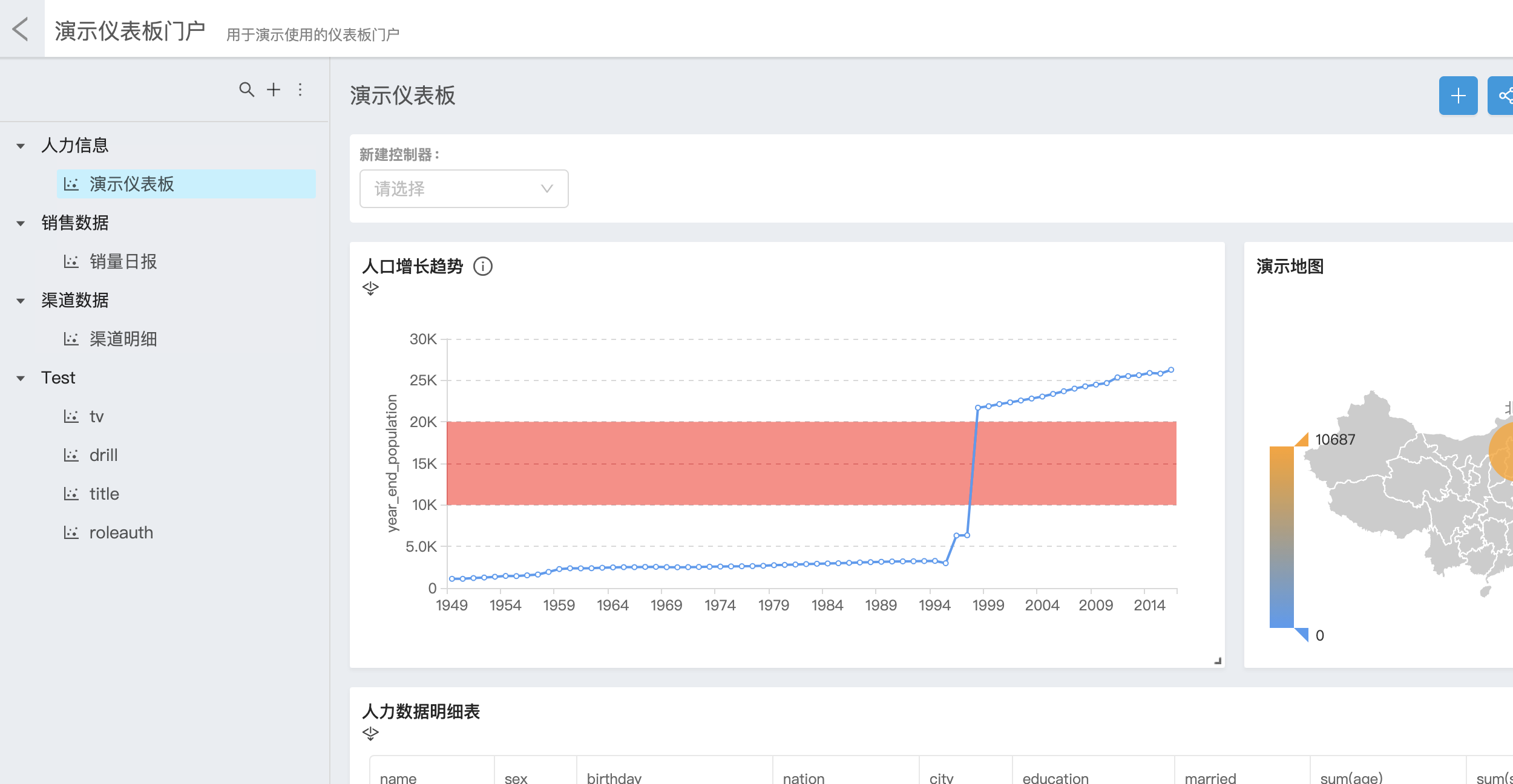
Task: Click the map's visual range color bar
Action: point(1281,537)
